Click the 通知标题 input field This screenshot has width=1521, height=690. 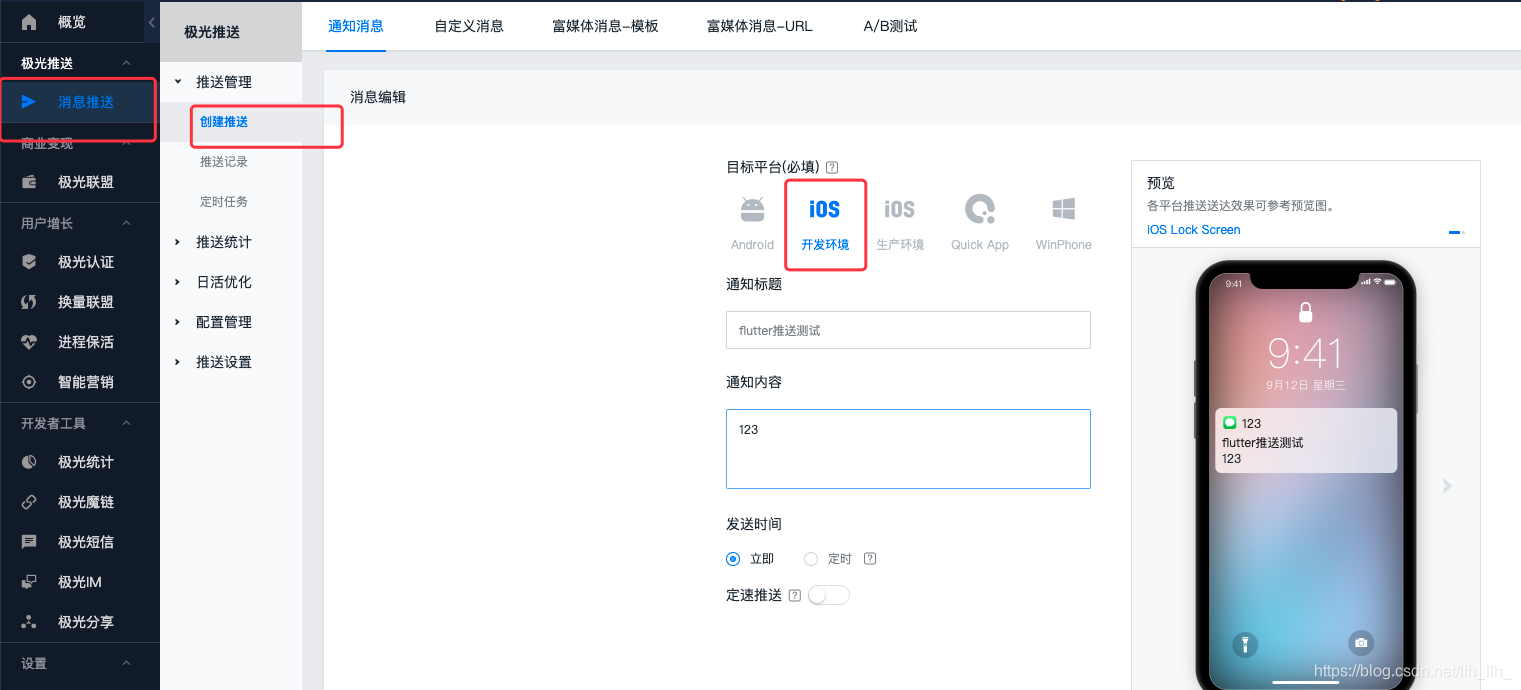(908, 330)
